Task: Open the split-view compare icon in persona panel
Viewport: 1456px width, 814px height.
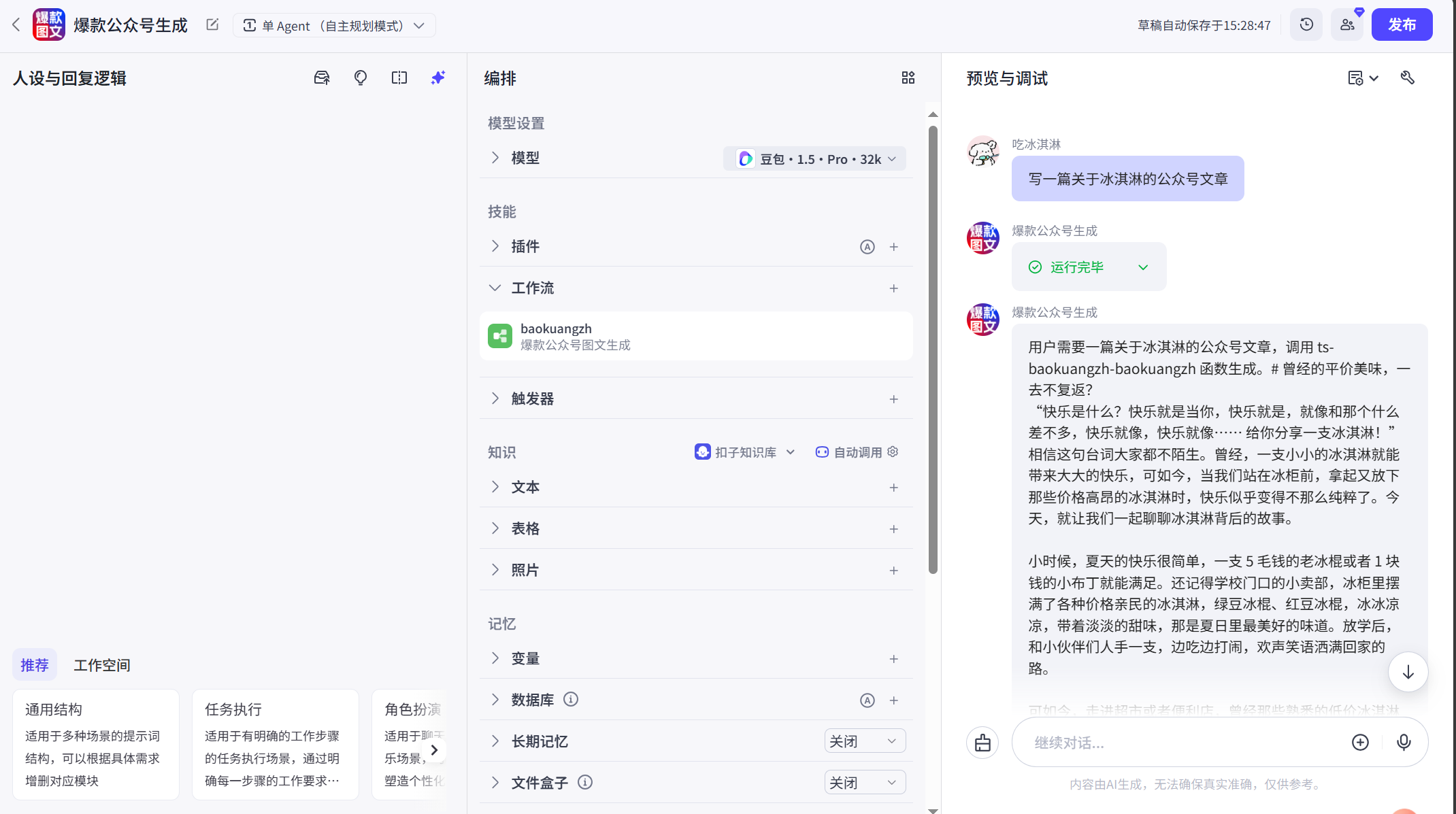Action: [399, 78]
